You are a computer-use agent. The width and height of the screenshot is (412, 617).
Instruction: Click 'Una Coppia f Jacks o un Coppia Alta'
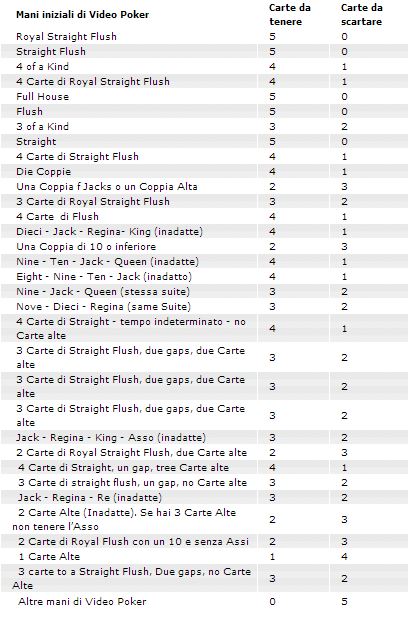tap(107, 187)
